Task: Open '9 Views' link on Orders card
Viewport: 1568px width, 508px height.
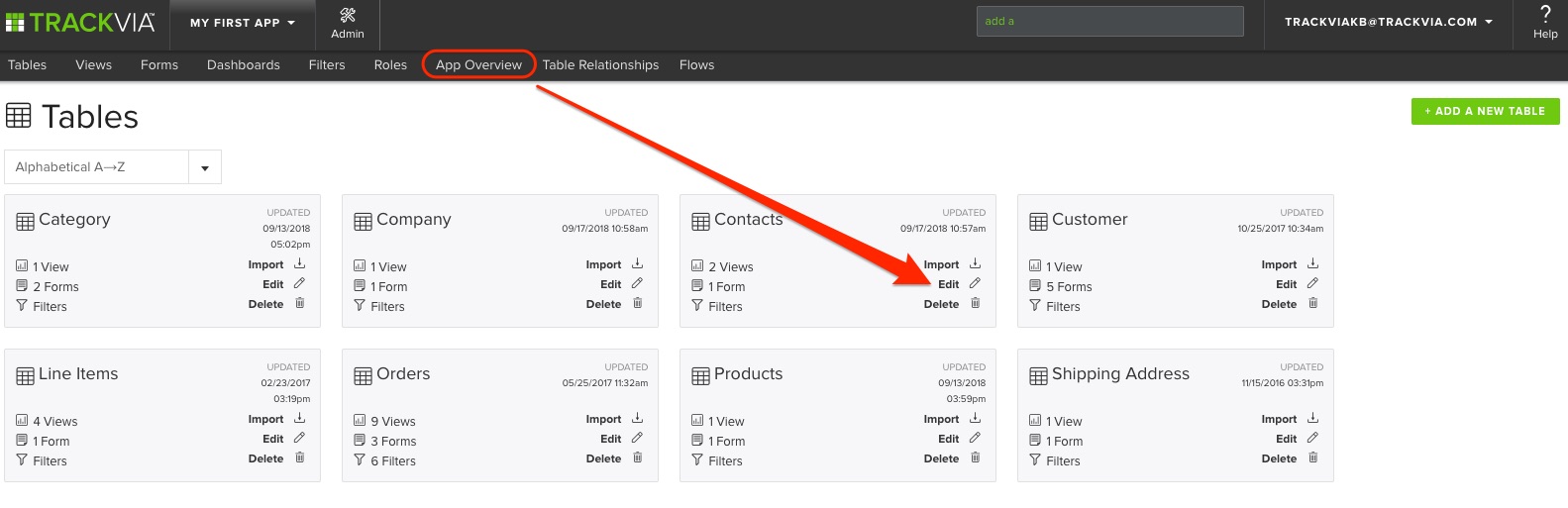Action: coord(393,422)
